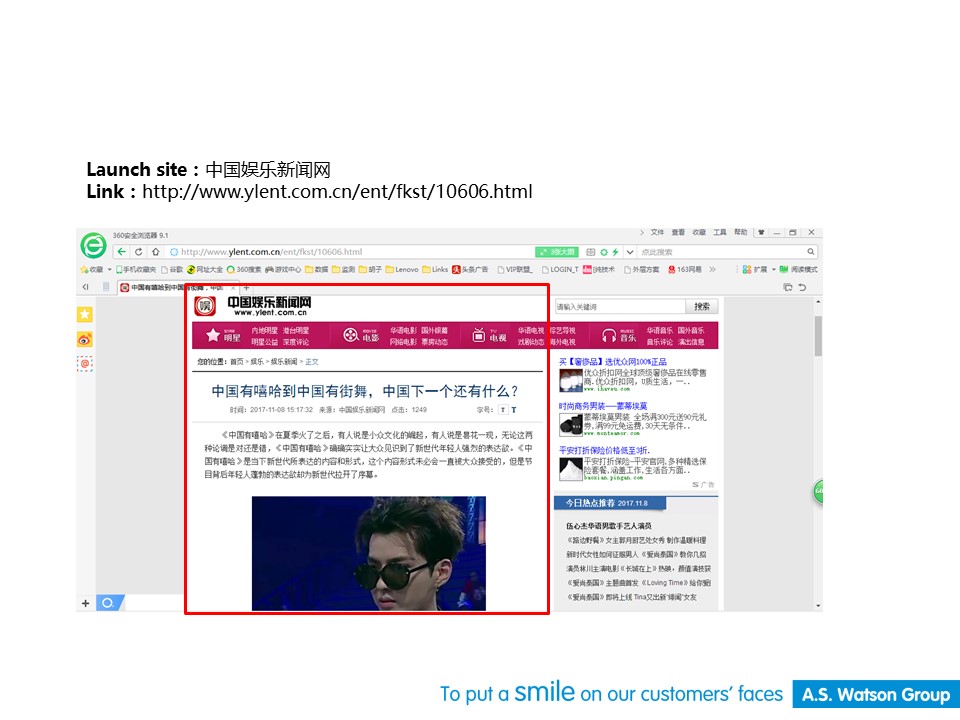Open the 工具 menu
The image size is (960, 720).
(719, 232)
